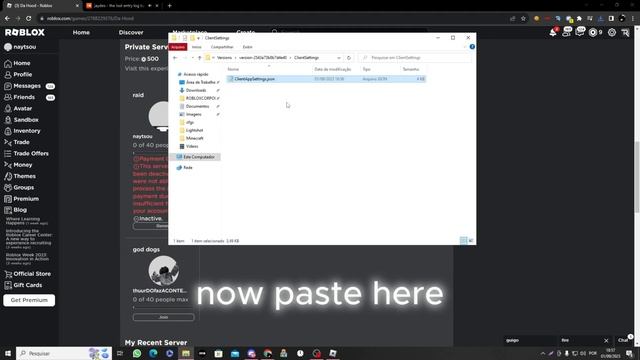Open the Arquivo tab in File Explorer

point(178,47)
